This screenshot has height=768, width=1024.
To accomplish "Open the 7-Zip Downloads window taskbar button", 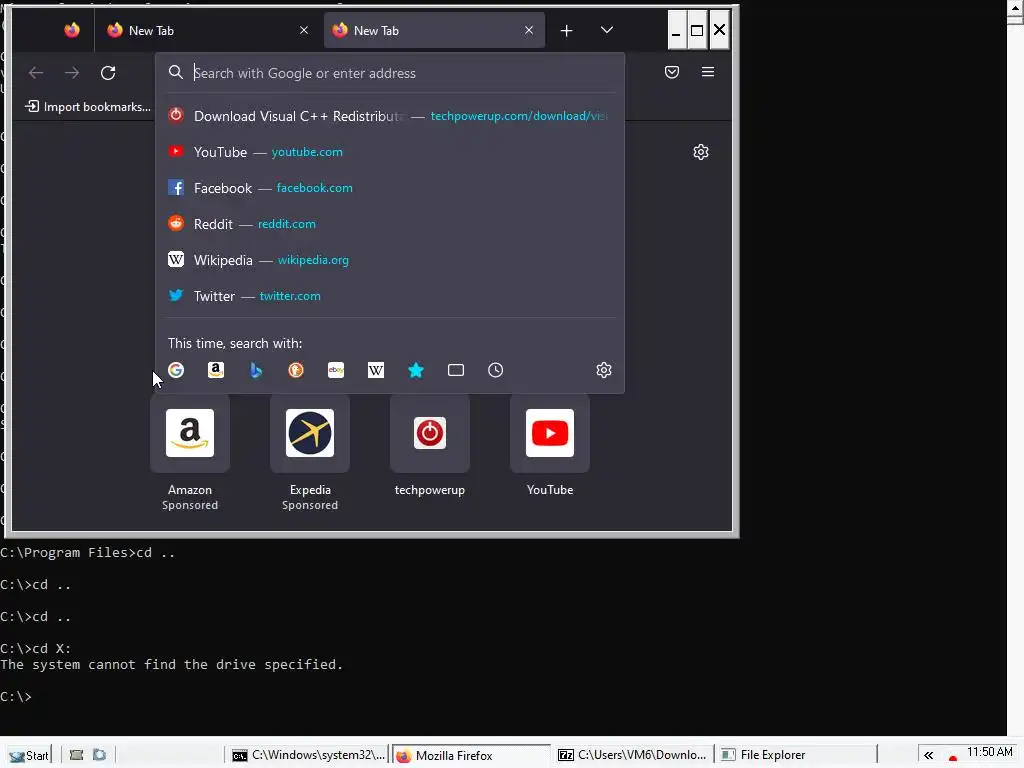I will coord(633,755).
